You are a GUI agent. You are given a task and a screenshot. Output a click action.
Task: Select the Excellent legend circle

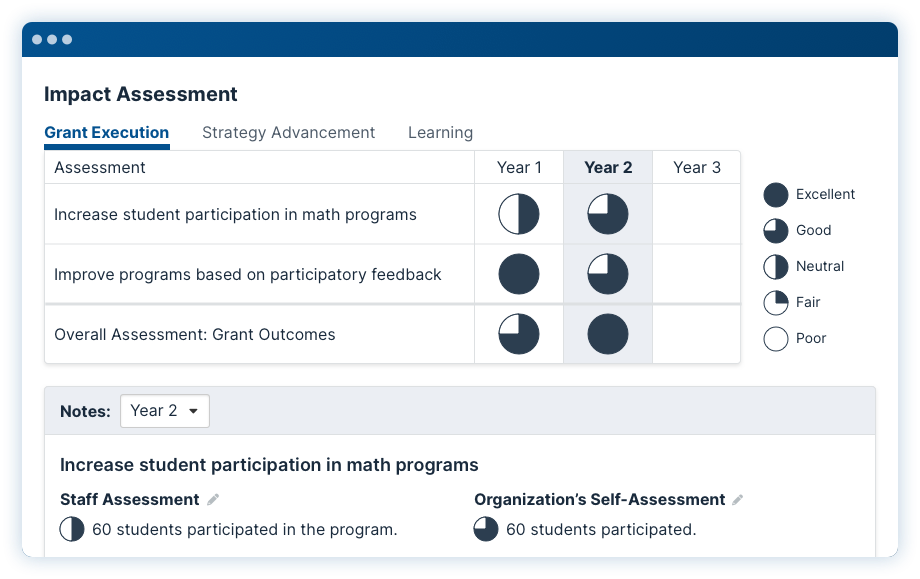[776, 195]
